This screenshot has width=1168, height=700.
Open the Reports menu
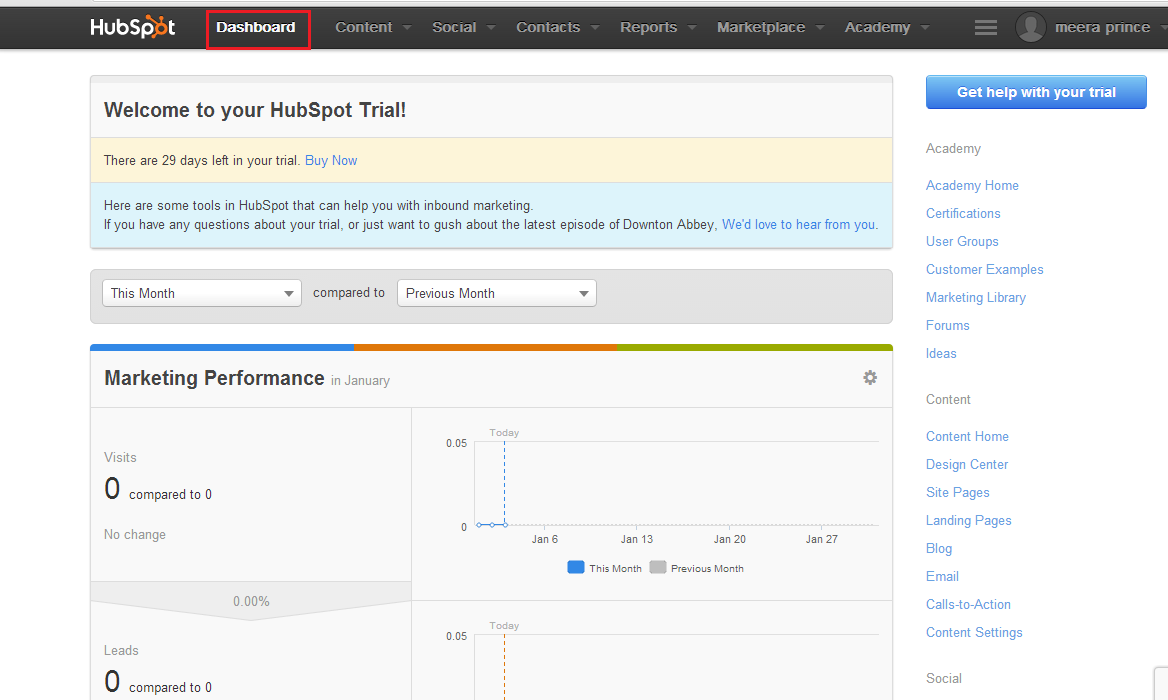coord(658,28)
